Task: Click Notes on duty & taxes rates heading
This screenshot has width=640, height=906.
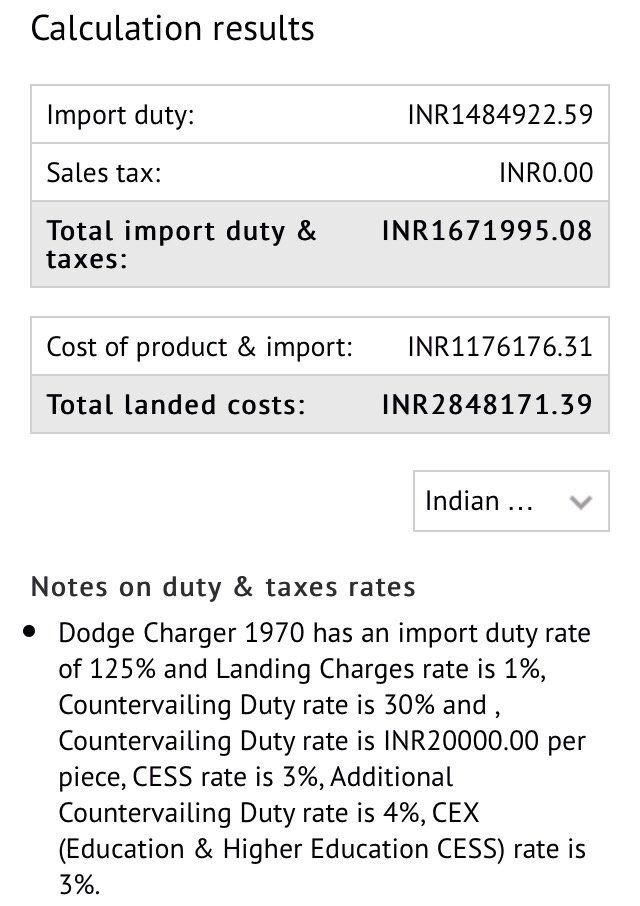Action: tap(222, 586)
